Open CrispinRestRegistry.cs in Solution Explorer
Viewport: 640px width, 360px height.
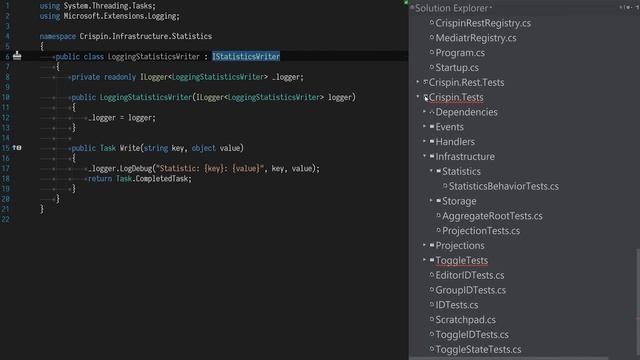pyautogui.click(x=483, y=23)
